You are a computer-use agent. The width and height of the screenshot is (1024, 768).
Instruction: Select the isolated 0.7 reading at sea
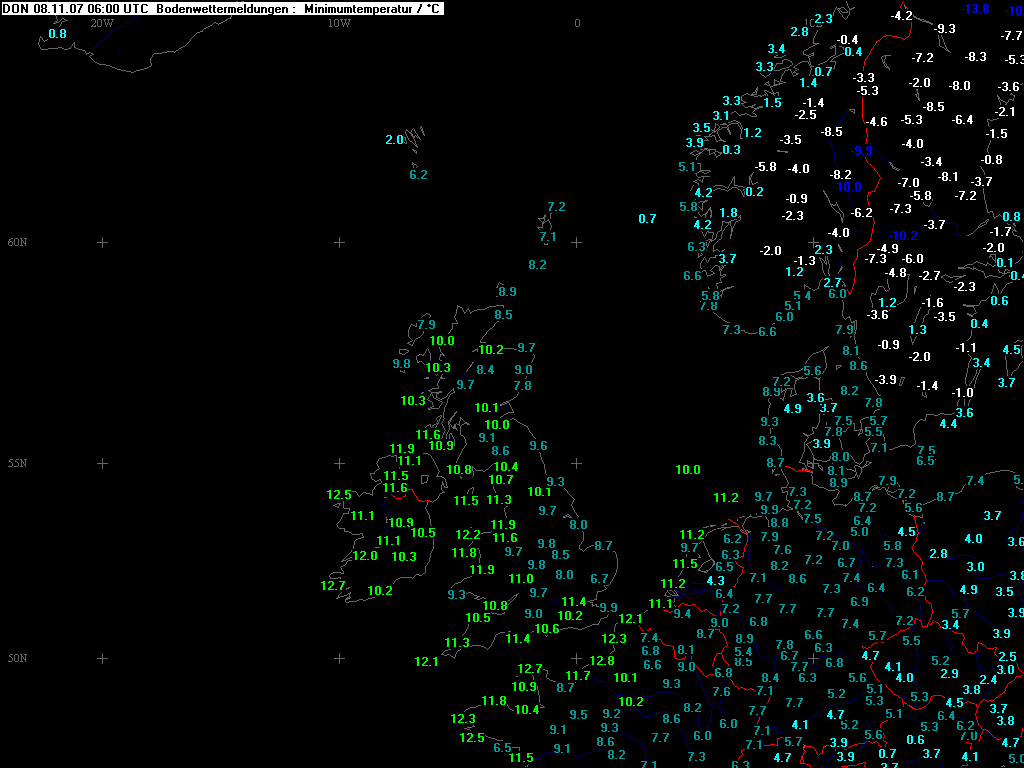(647, 219)
